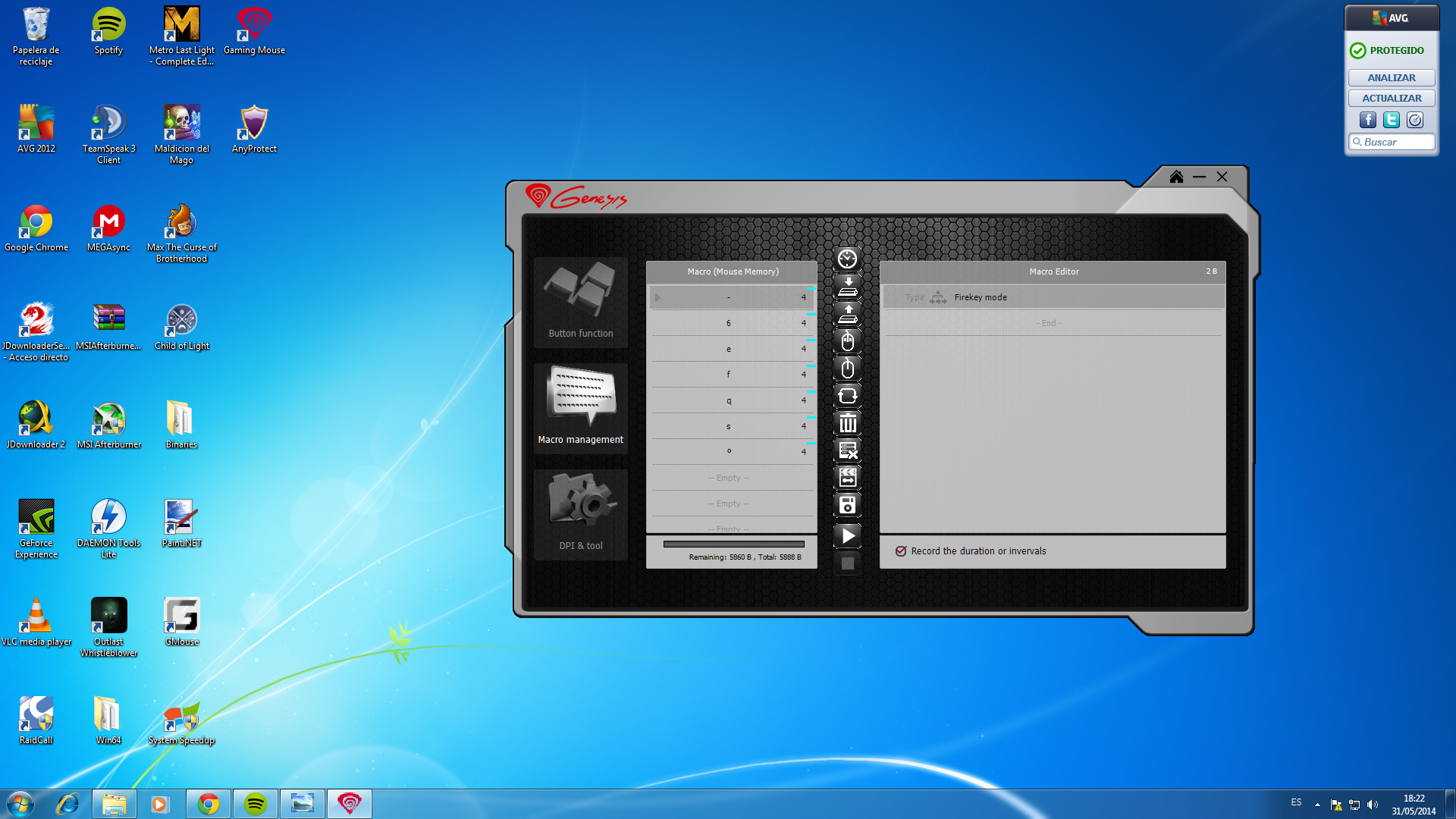Click the home icon in Genesys window
This screenshot has height=819, width=1456.
[x=1176, y=177]
